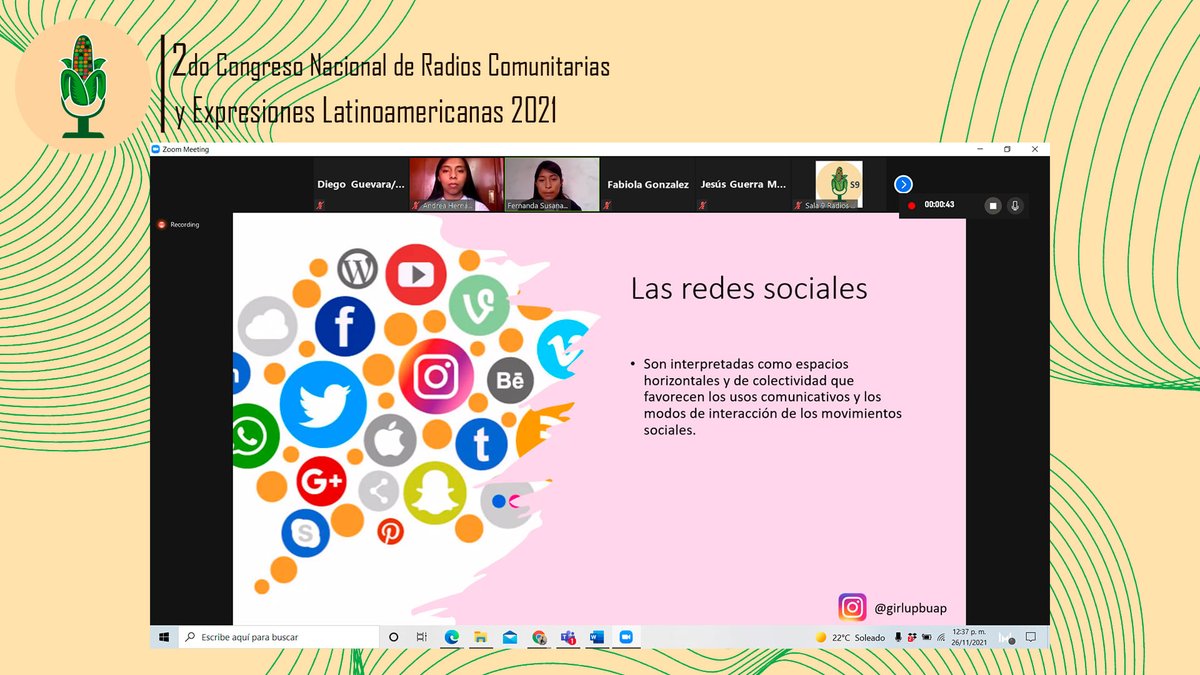1200x675 pixels.
Task: Click the Wi-Fi network tray icon
Action: [x=940, y=637]
